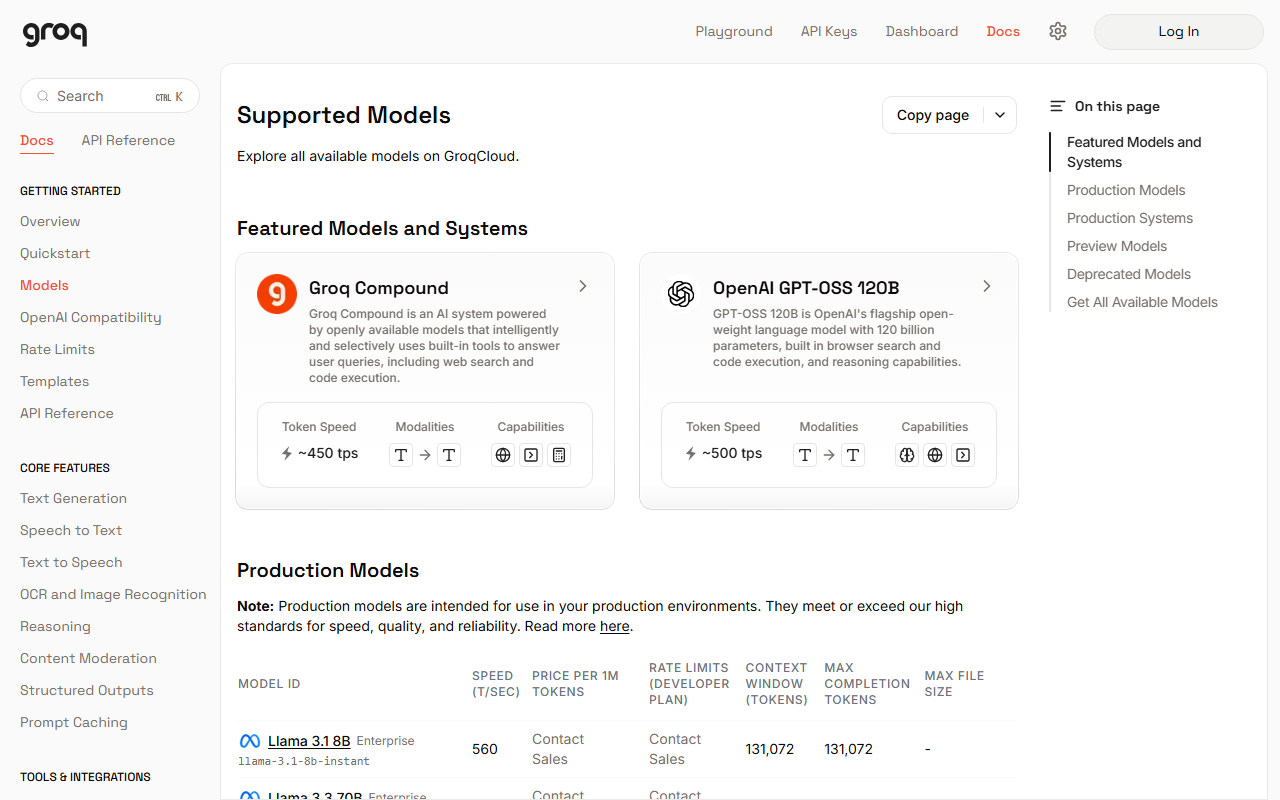The height and width of the screenshot is (800, 1280).
Task: Jump to Get All Available Models section
Action: 1142,302
